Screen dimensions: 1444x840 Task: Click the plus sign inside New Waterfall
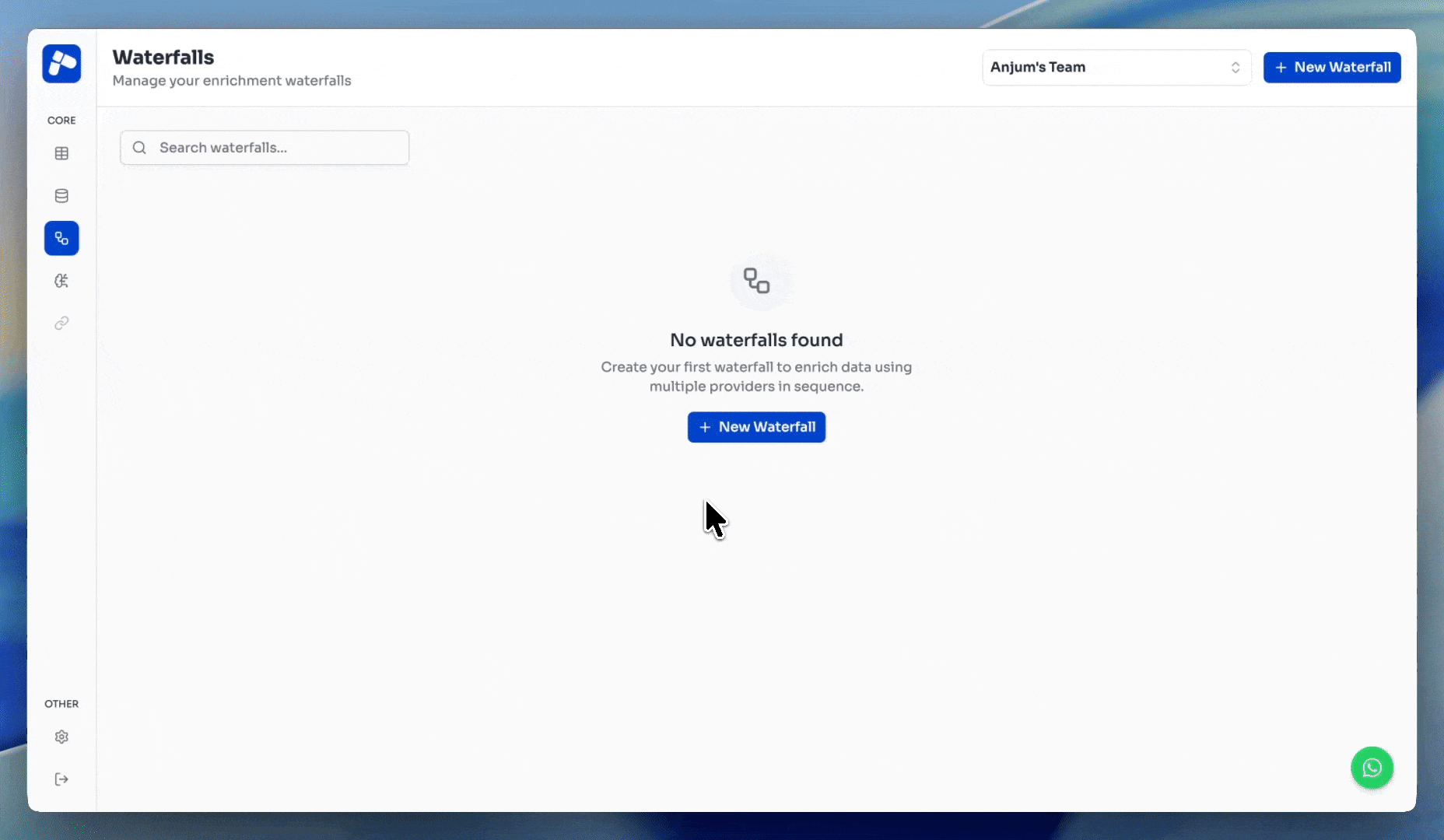[705, 427]
